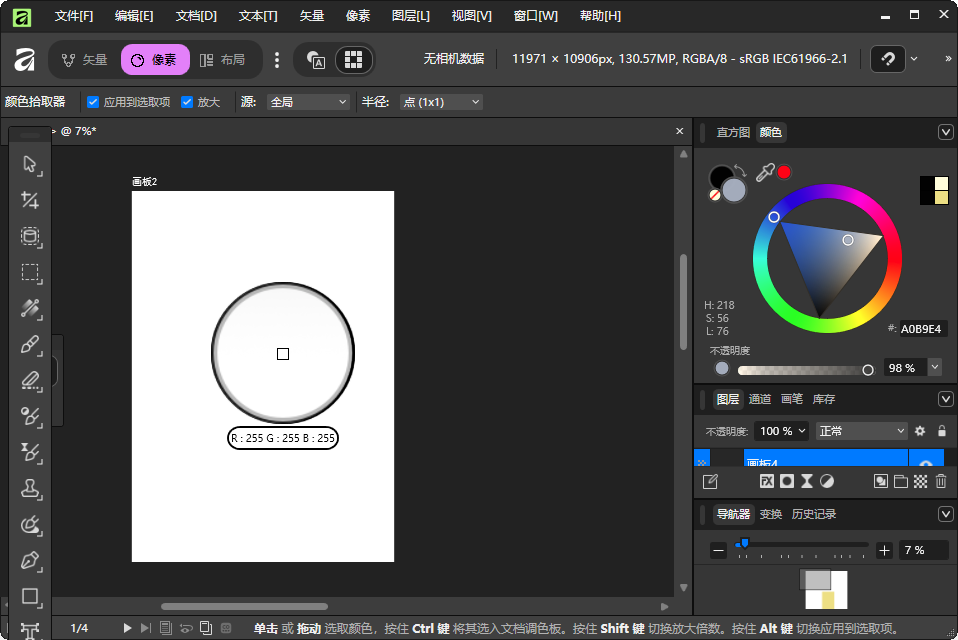
Task: Close the document tab @ 7%*
Action: point(679,131)
